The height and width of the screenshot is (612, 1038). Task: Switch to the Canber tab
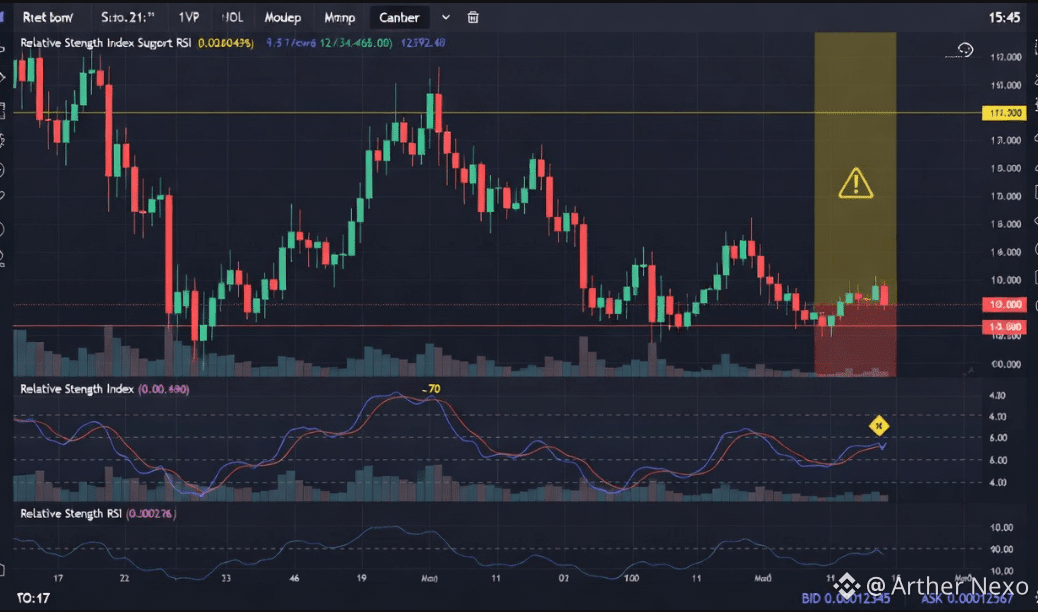point(399,18)
